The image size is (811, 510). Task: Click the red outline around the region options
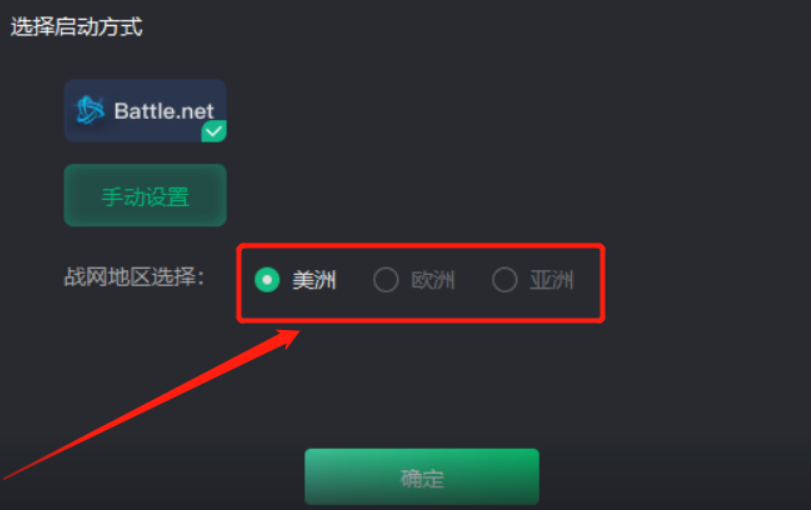click(420, 246)
